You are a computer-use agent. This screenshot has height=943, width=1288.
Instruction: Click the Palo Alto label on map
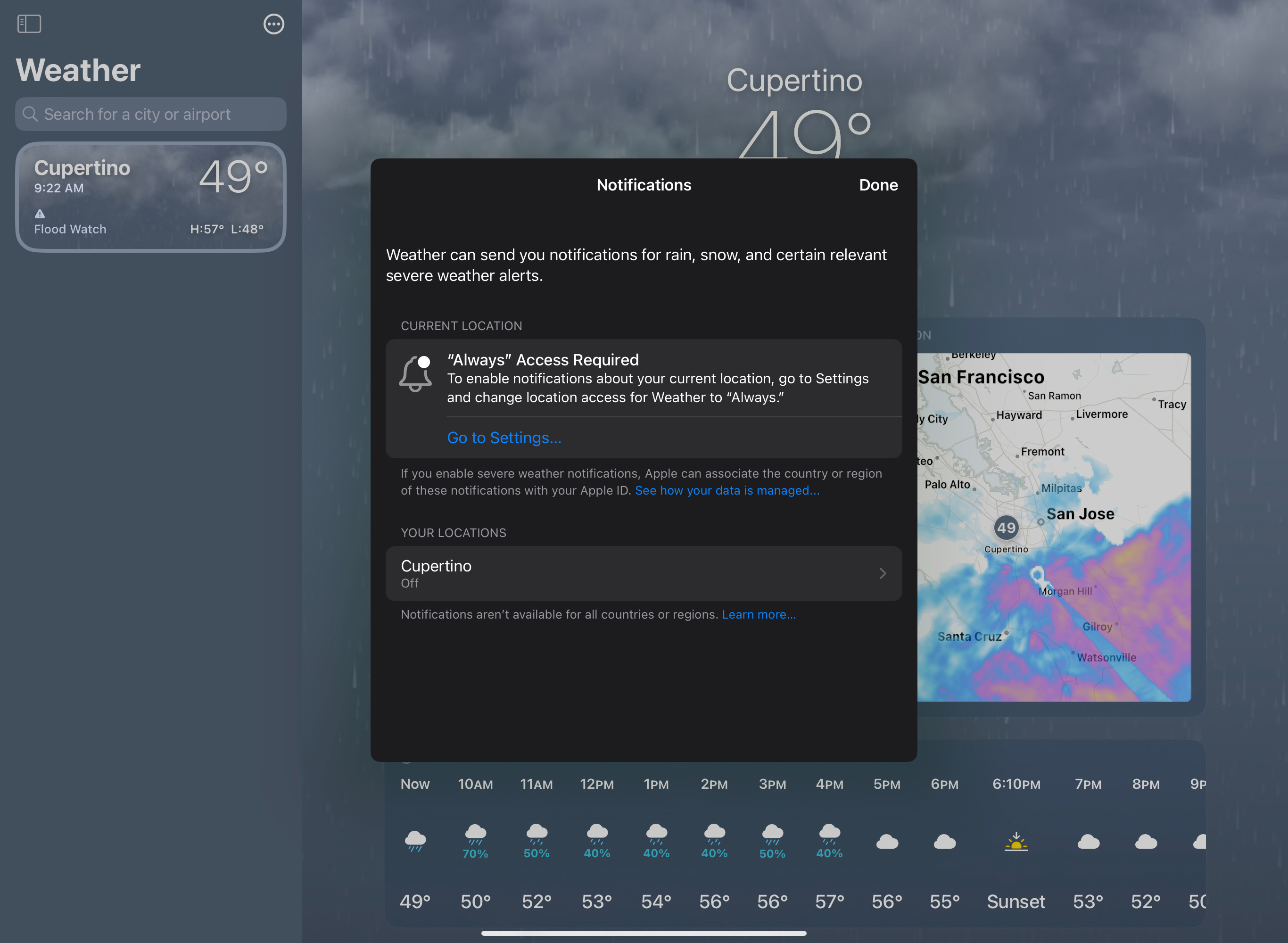point(947,484)
